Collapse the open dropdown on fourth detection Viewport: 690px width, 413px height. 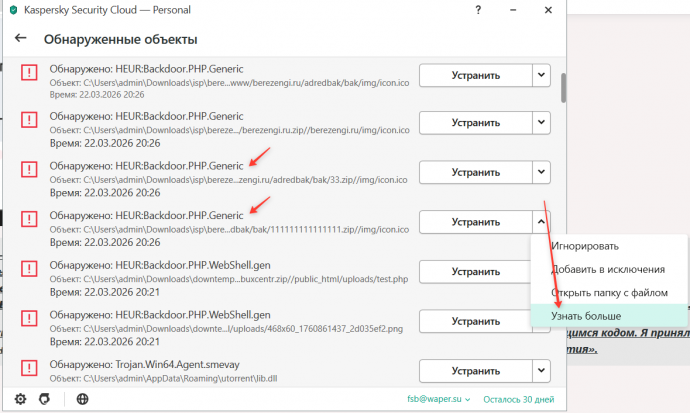(541, 221)
